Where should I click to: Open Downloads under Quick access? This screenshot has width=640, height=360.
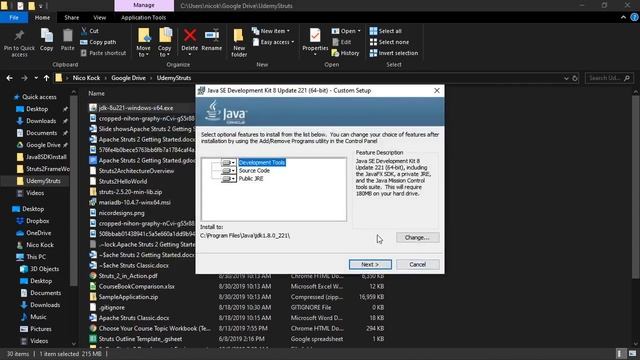[x=41, y=121]
